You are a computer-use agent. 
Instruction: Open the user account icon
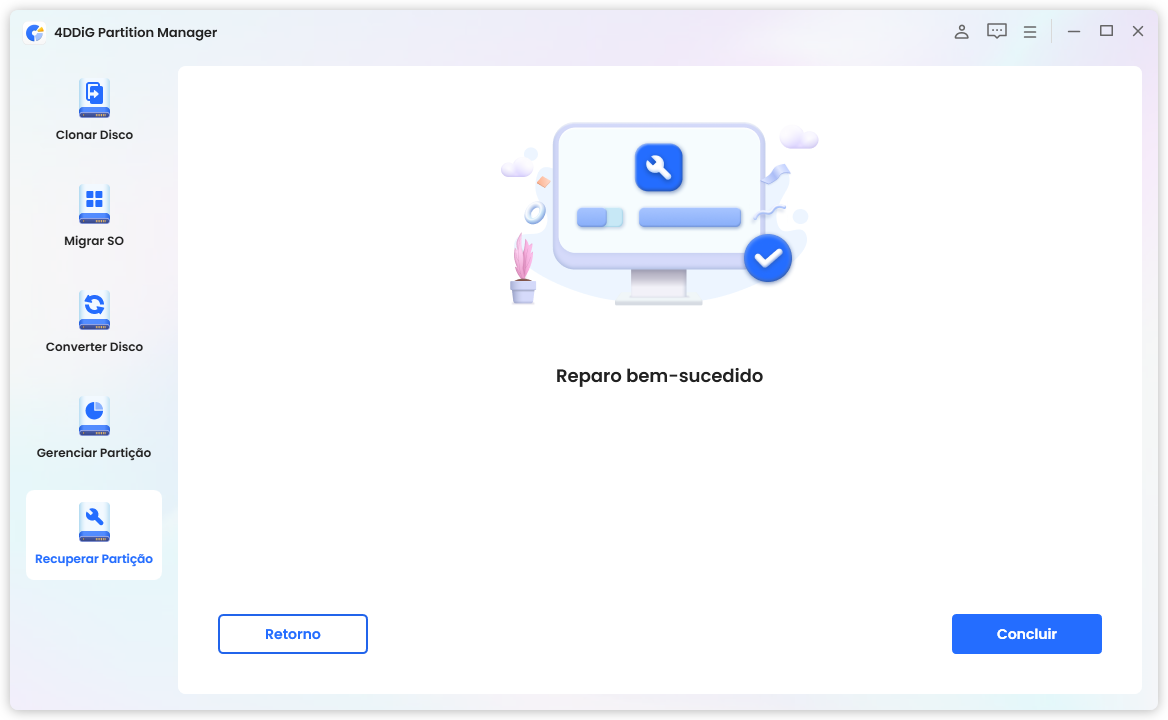961,31
